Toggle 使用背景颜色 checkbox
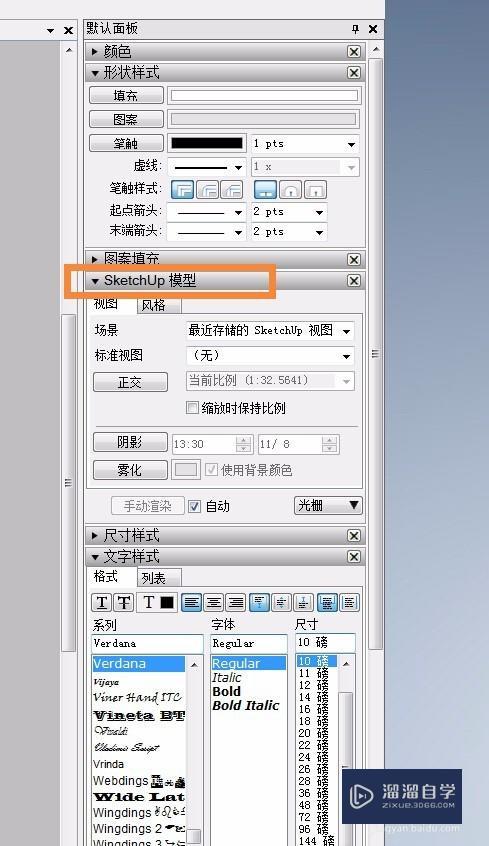The height and width of the screenshot is (846, 489). pyautogui.click(x=211, y=469)
